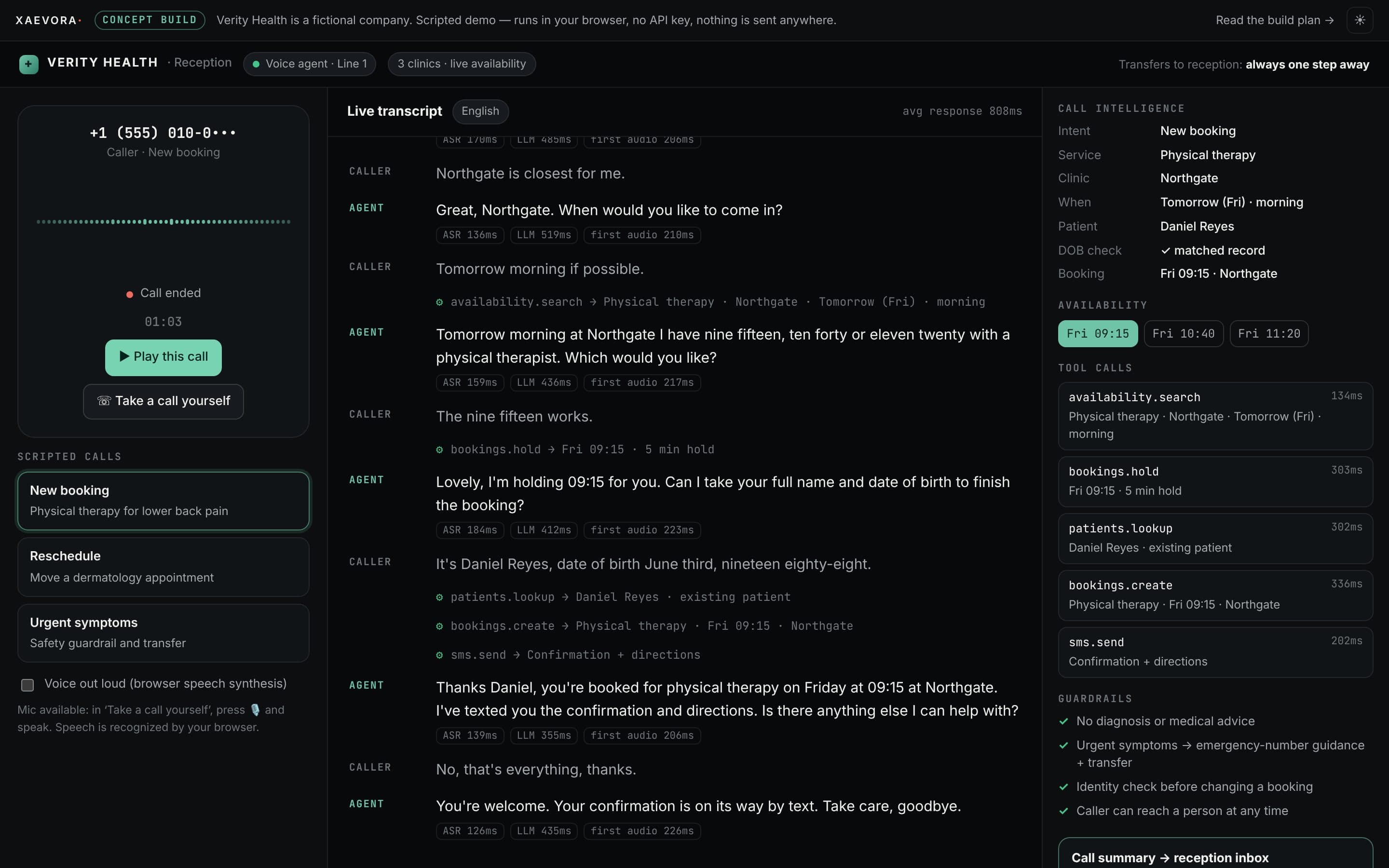
Task: Click the Voice agent Line 1 pill
Action: point(309,64)
